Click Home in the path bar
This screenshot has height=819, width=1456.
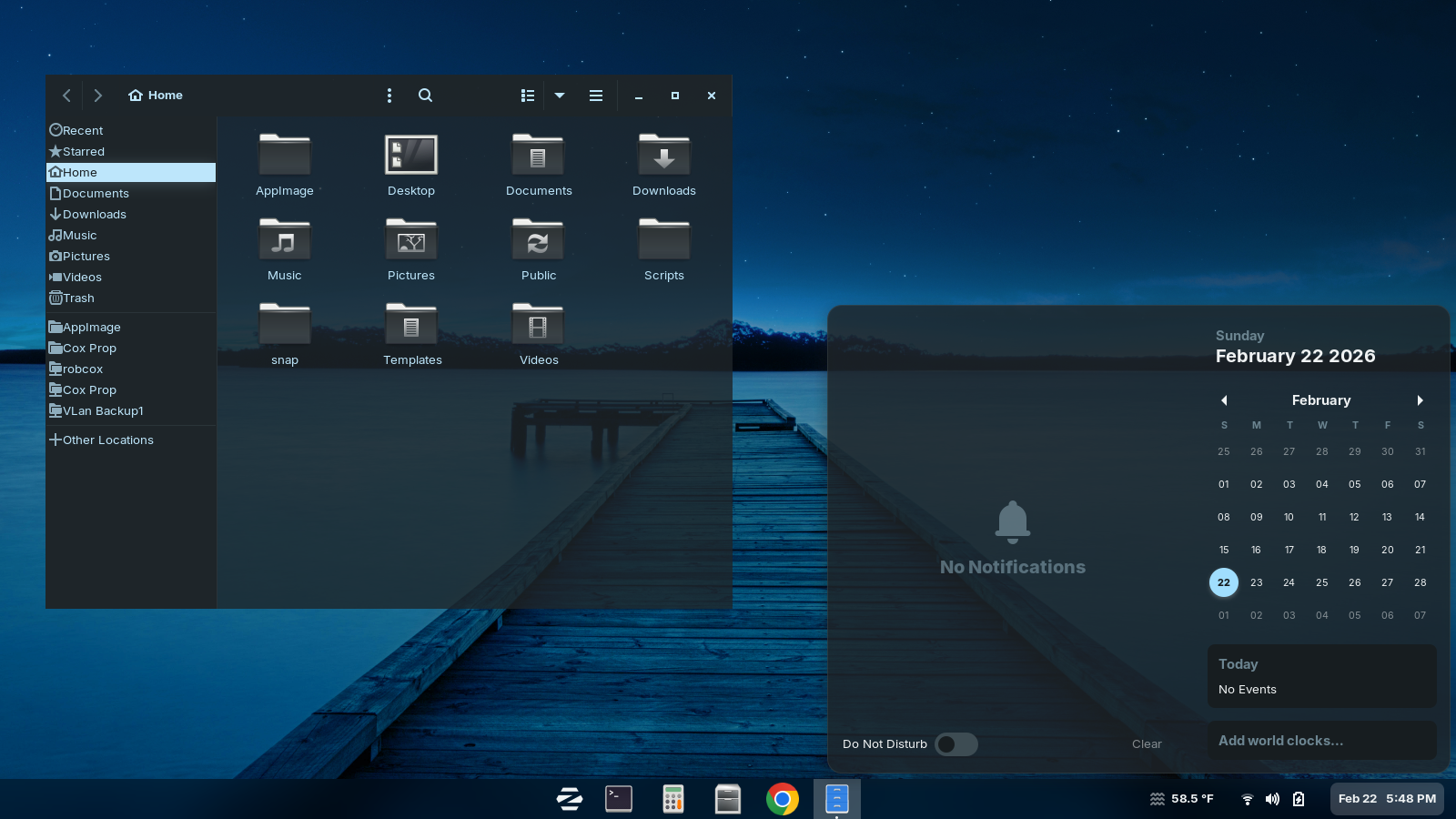(x=156, y=96)
